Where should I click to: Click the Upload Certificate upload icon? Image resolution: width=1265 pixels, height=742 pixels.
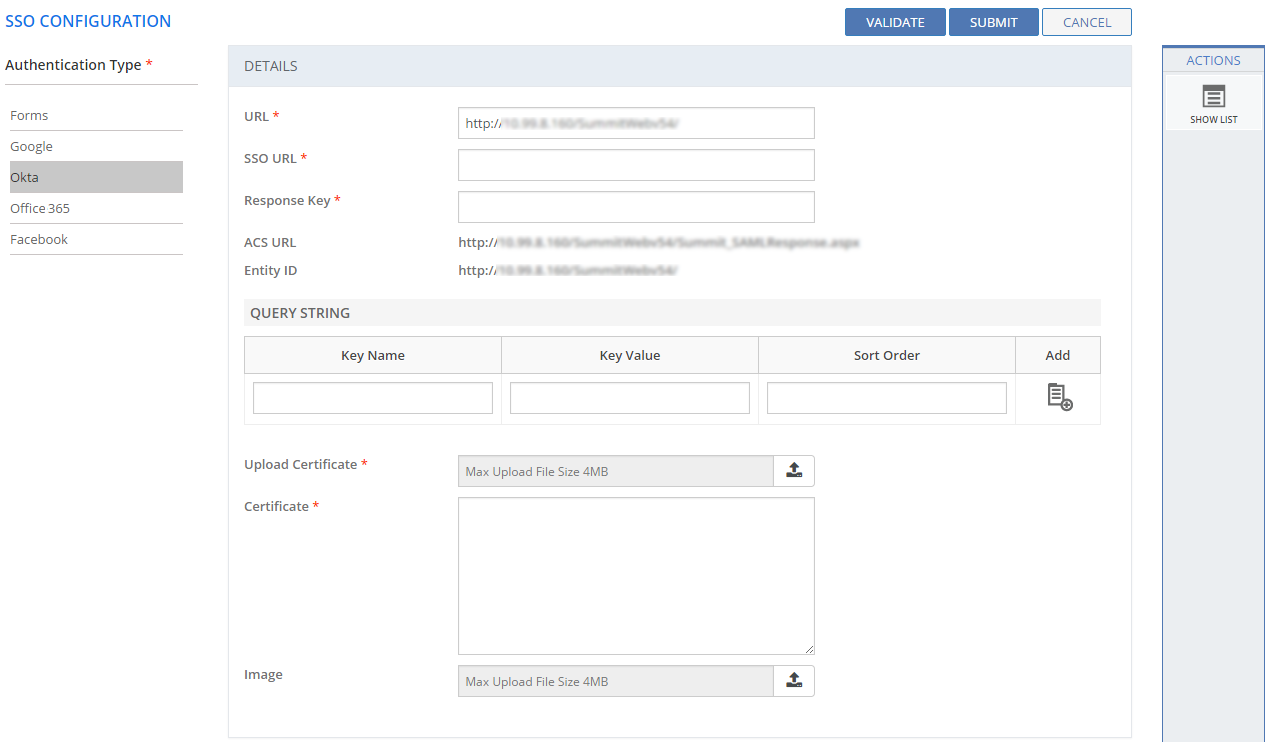pos(794,471)
